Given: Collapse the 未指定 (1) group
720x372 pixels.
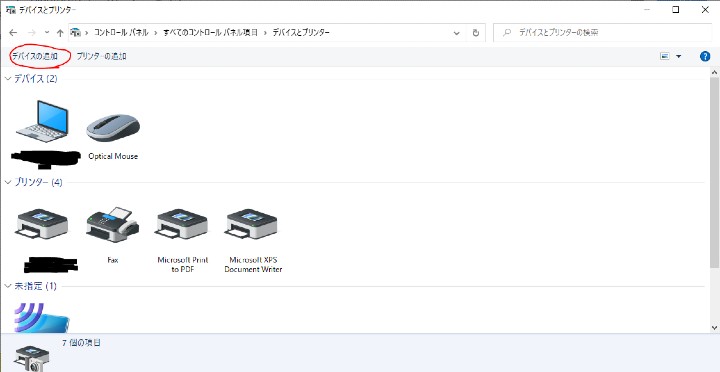Looking at the screenshot, I should tap(8, 286).
